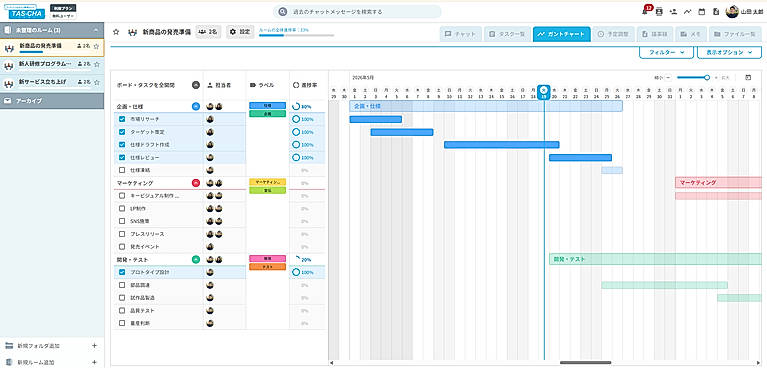Open the アーカイブ sidebar section
Viewport: 767px width, 368px height.
pyautogui.click(x=52, y=101)
